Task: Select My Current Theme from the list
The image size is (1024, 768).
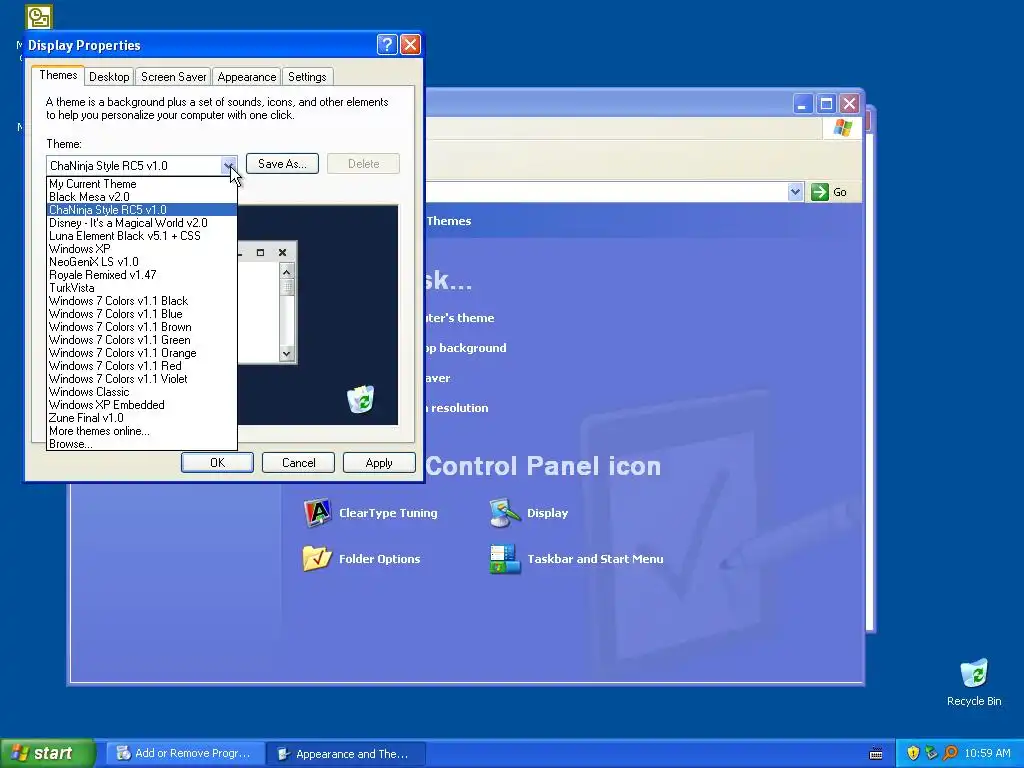Action: tap(142, 184)
